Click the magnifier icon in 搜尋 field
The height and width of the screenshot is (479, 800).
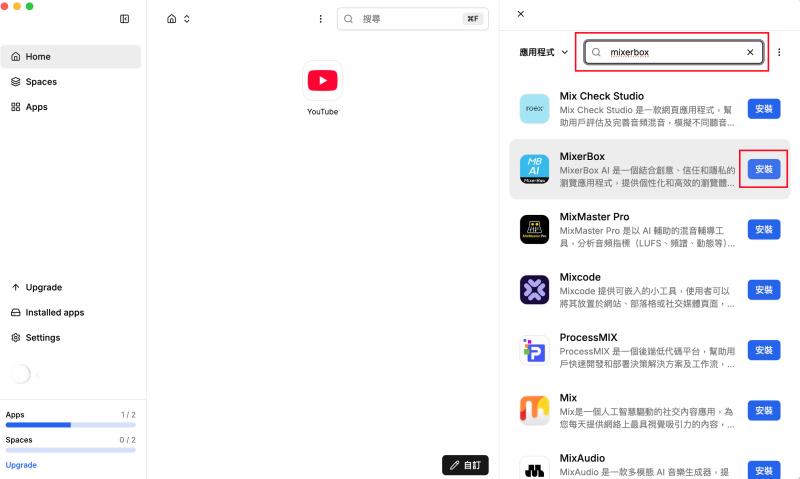click(348, 19)
